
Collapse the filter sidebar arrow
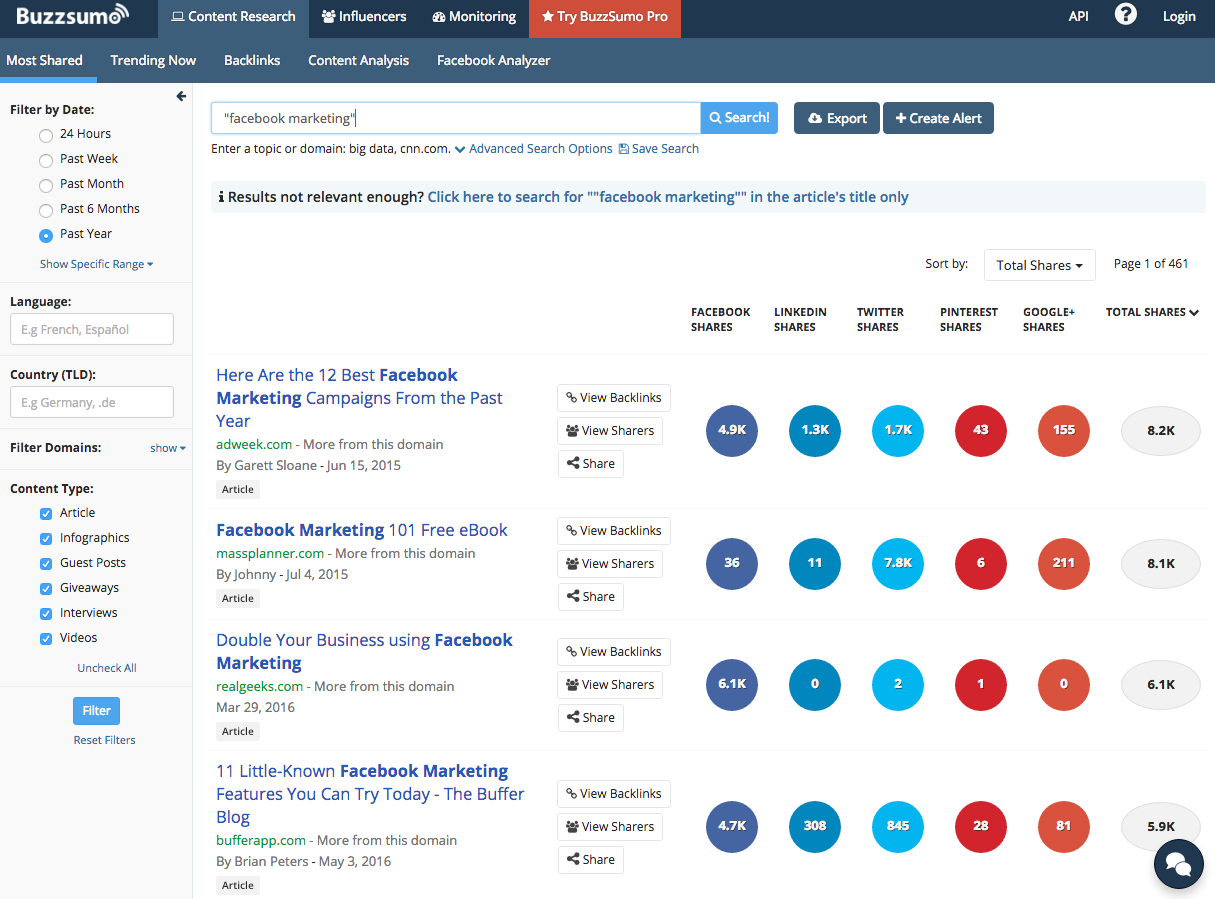click(x=181, y=96)
